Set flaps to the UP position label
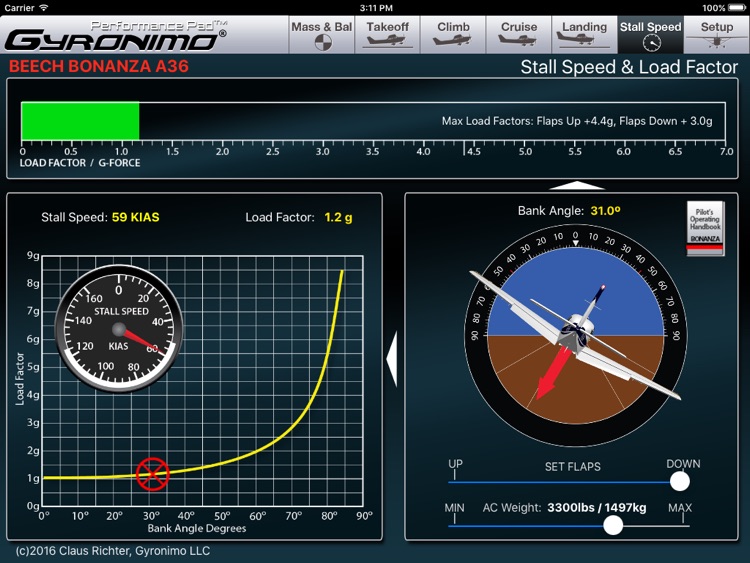750x563 pixels. point(455,464)
